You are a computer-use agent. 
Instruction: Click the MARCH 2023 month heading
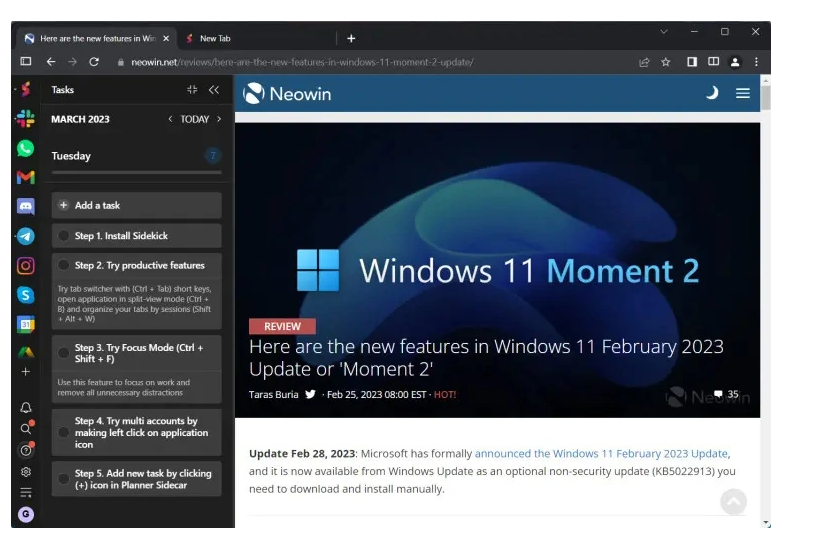click(80, 119)
